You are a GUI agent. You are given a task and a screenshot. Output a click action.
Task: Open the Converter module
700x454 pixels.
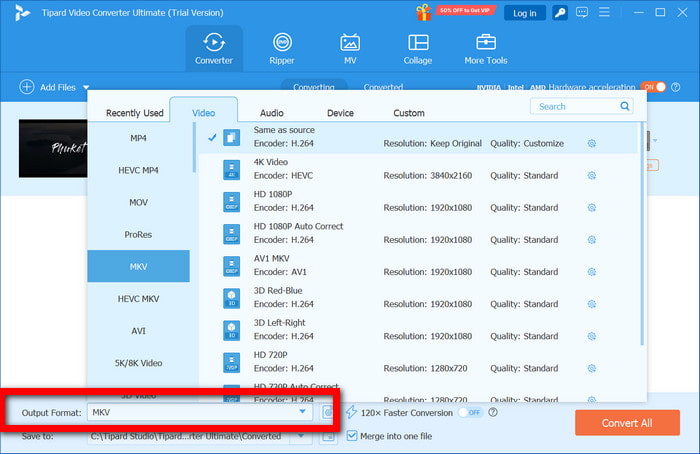[x=214, y=48]
